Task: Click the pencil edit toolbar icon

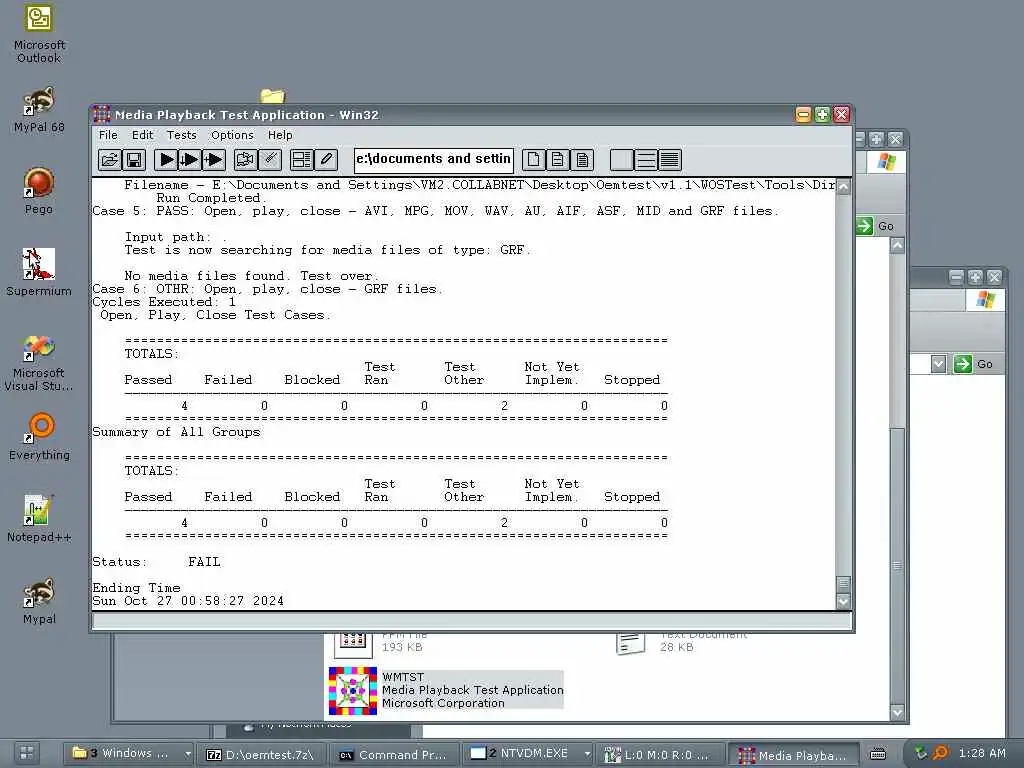Action: tap(326, 159)
